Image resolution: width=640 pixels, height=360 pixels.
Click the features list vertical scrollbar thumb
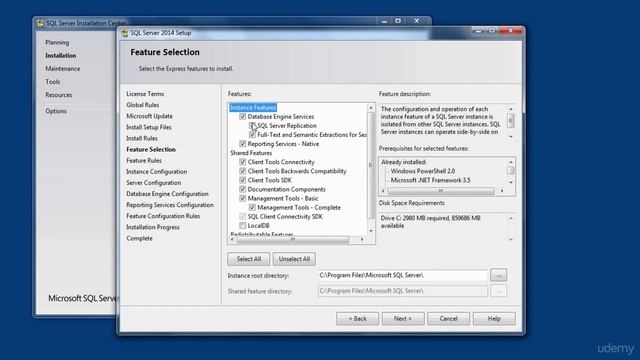click(371, 165)
